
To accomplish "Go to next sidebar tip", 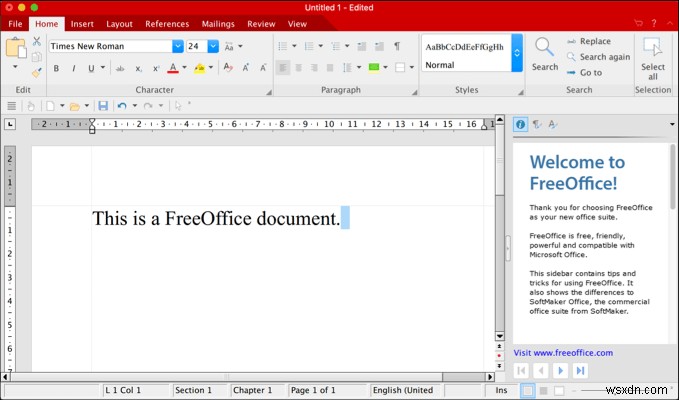I will [x=561, y=371].
